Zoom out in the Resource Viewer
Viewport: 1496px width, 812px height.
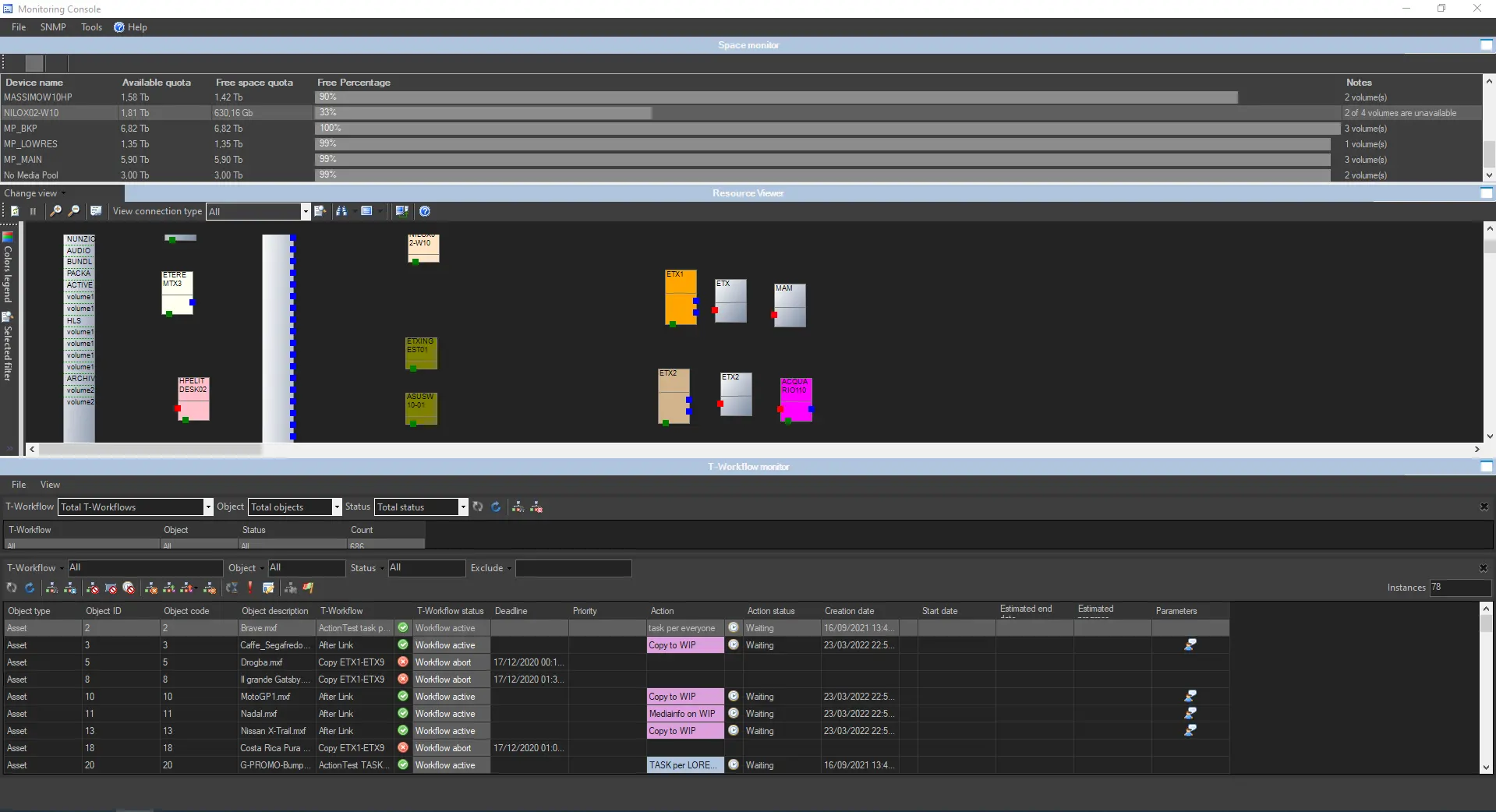(x=74, y=211)
